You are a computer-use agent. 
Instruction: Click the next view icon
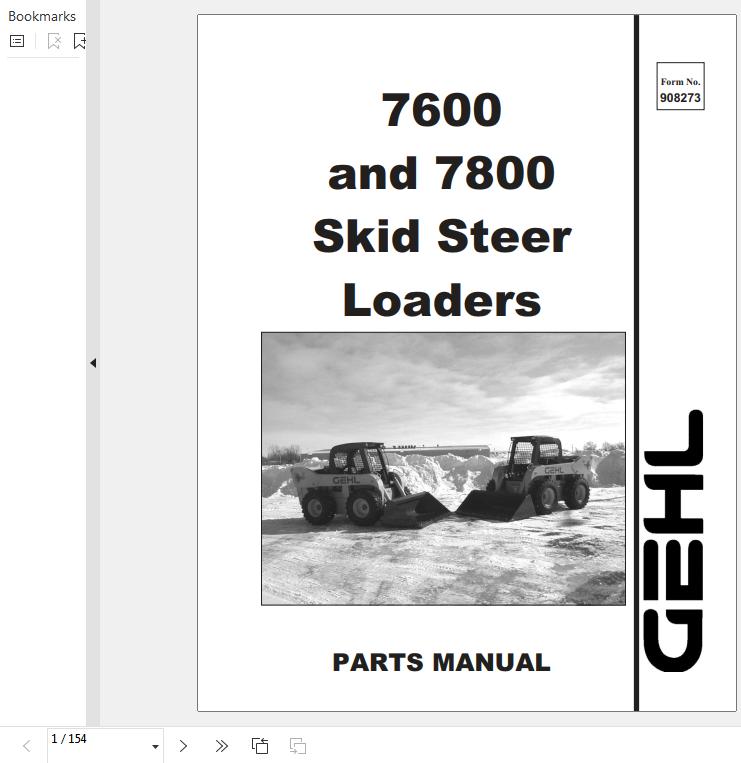pos(298,746)
